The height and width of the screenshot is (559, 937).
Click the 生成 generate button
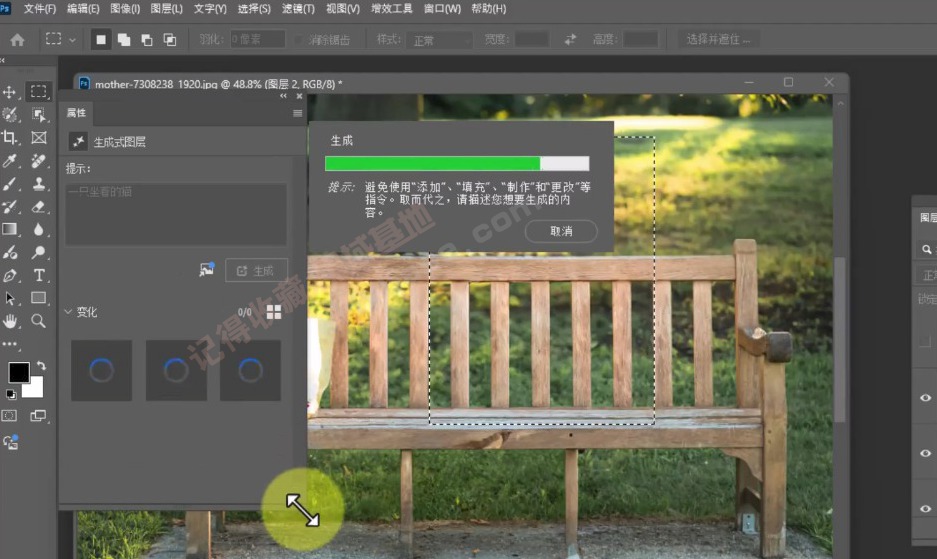[x=256, y=271]
